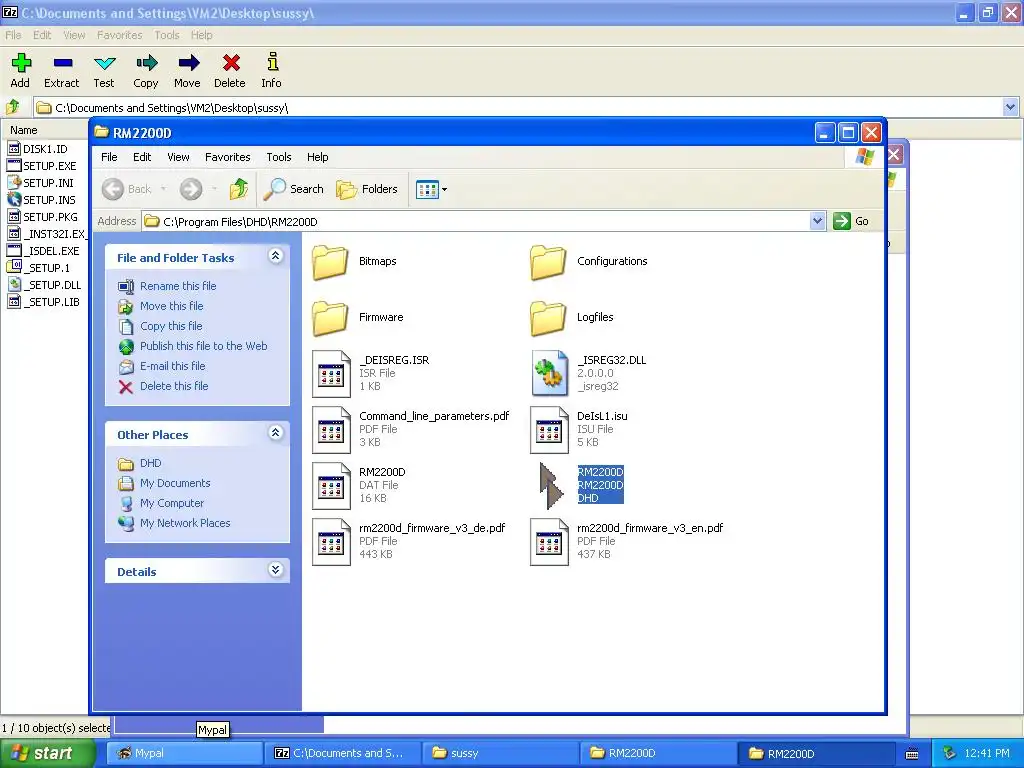Switch to sussy folder in taskbar
Image resolution: width=1024 pixels, height=768 pixels.
500,754
